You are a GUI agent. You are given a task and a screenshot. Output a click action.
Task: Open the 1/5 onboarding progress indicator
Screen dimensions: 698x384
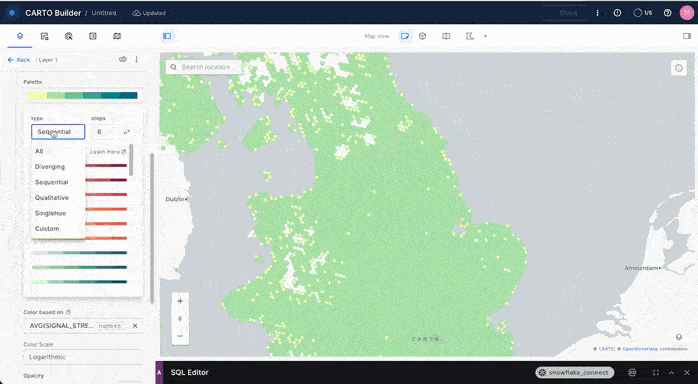[x=642, y=13]
